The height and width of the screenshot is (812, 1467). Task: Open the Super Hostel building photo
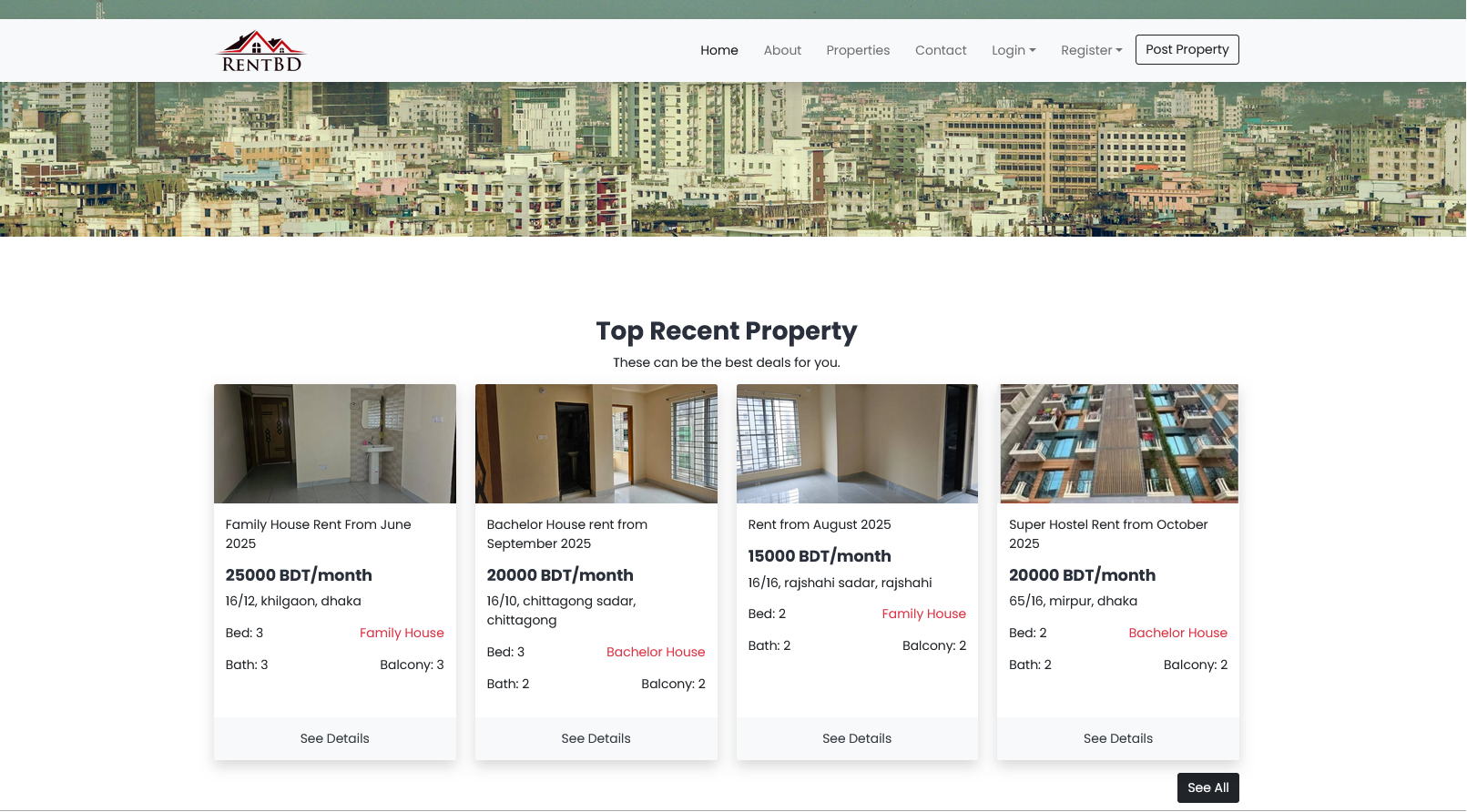click(1117, 443)
